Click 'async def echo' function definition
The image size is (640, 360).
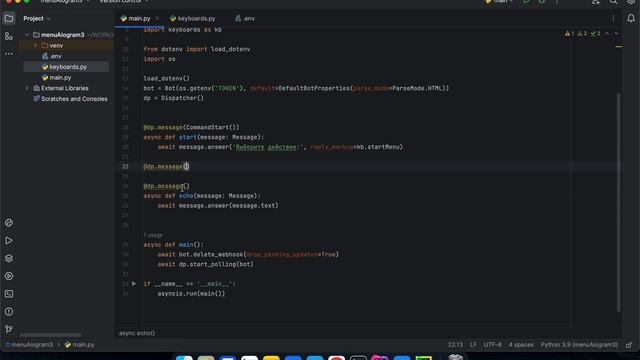click(x=202, y=196)
